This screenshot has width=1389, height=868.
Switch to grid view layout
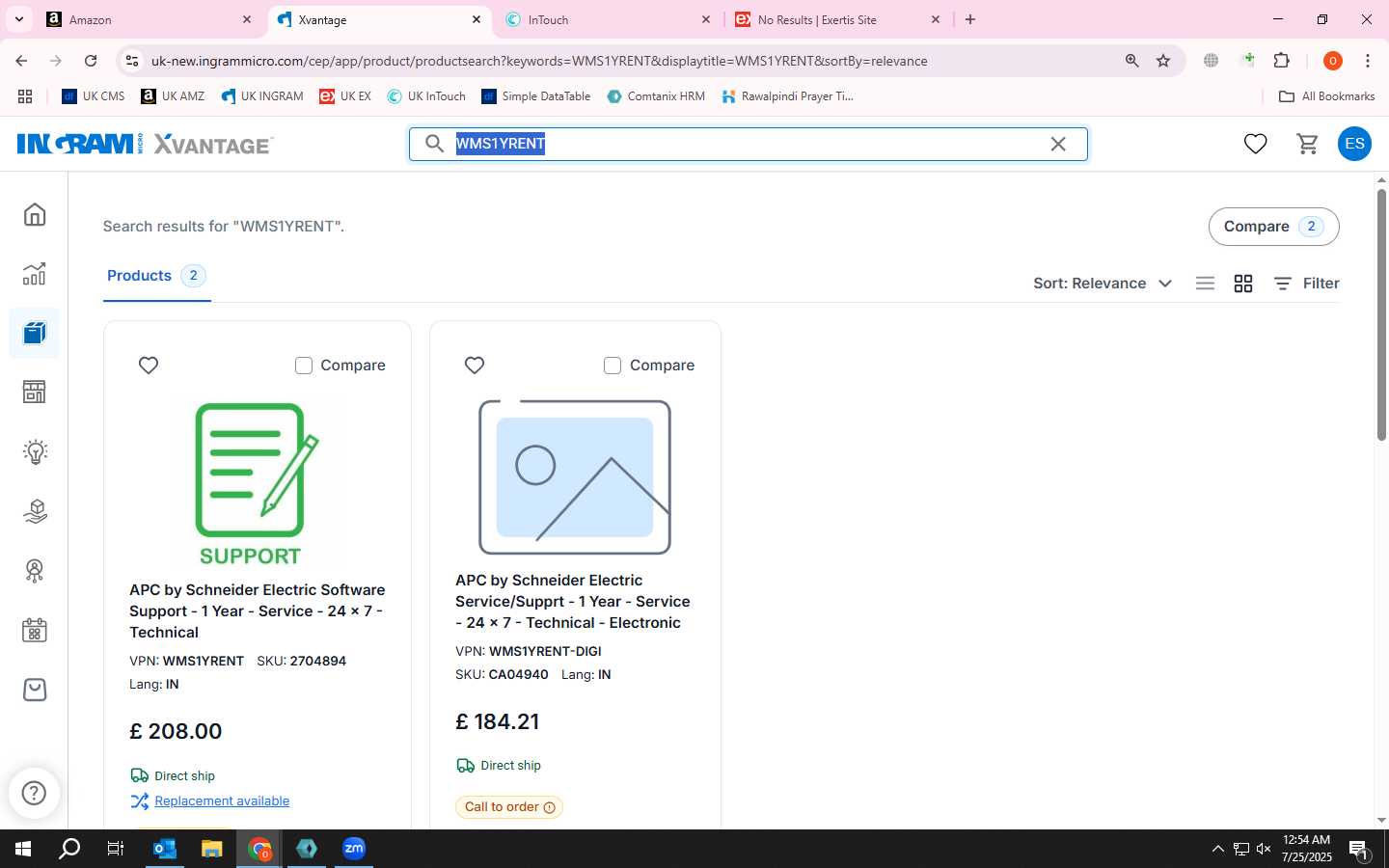point(1243,284)
